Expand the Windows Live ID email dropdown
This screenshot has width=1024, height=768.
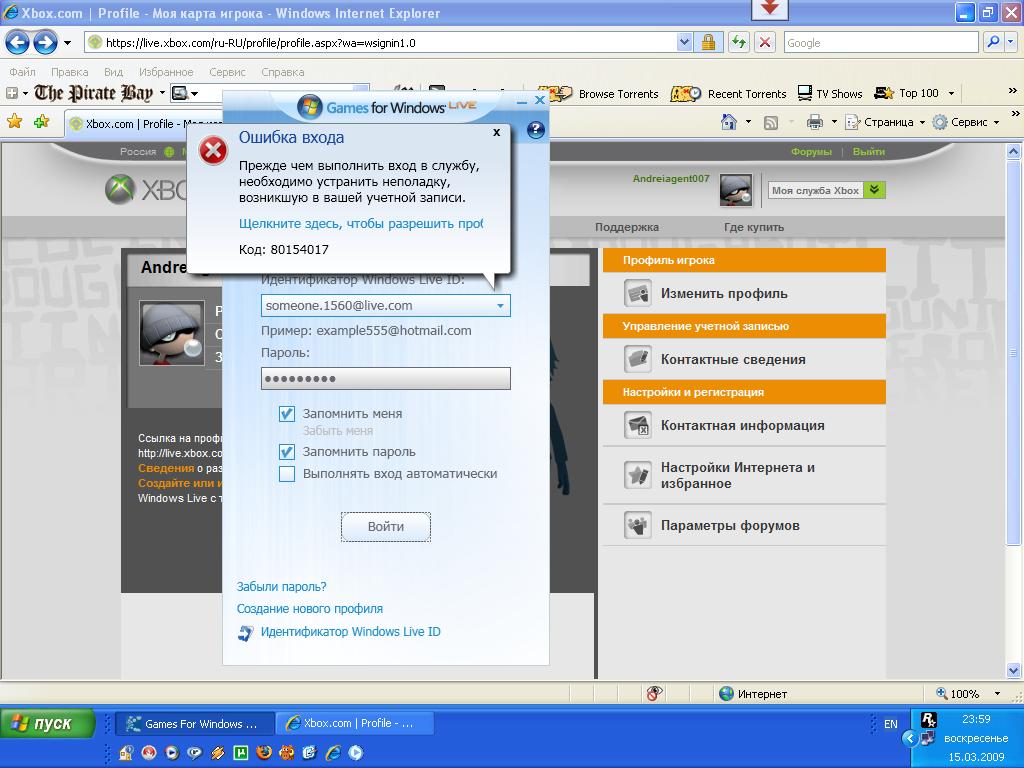500,306
